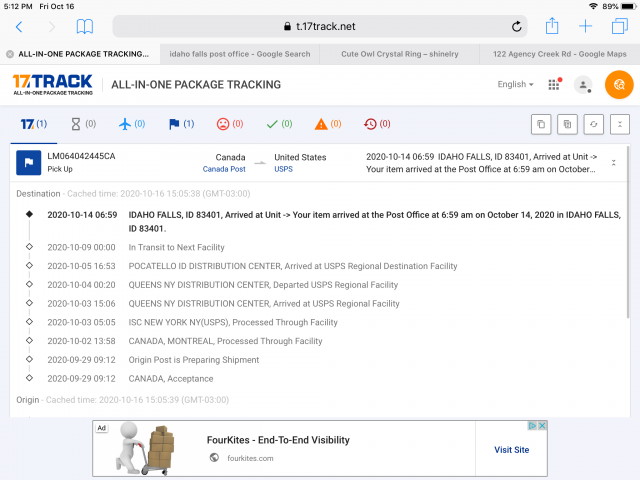The width and height of the screenshot is (640, 480).
Task: Click the copy details button
Action: [x=567, y=124]
